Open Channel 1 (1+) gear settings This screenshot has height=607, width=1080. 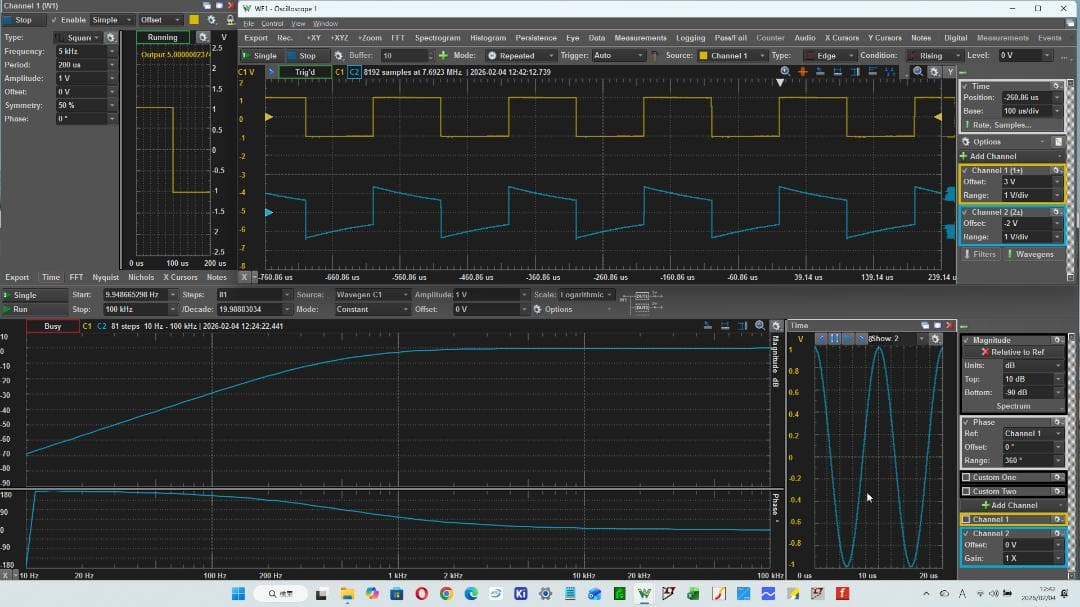[1057, 170]
